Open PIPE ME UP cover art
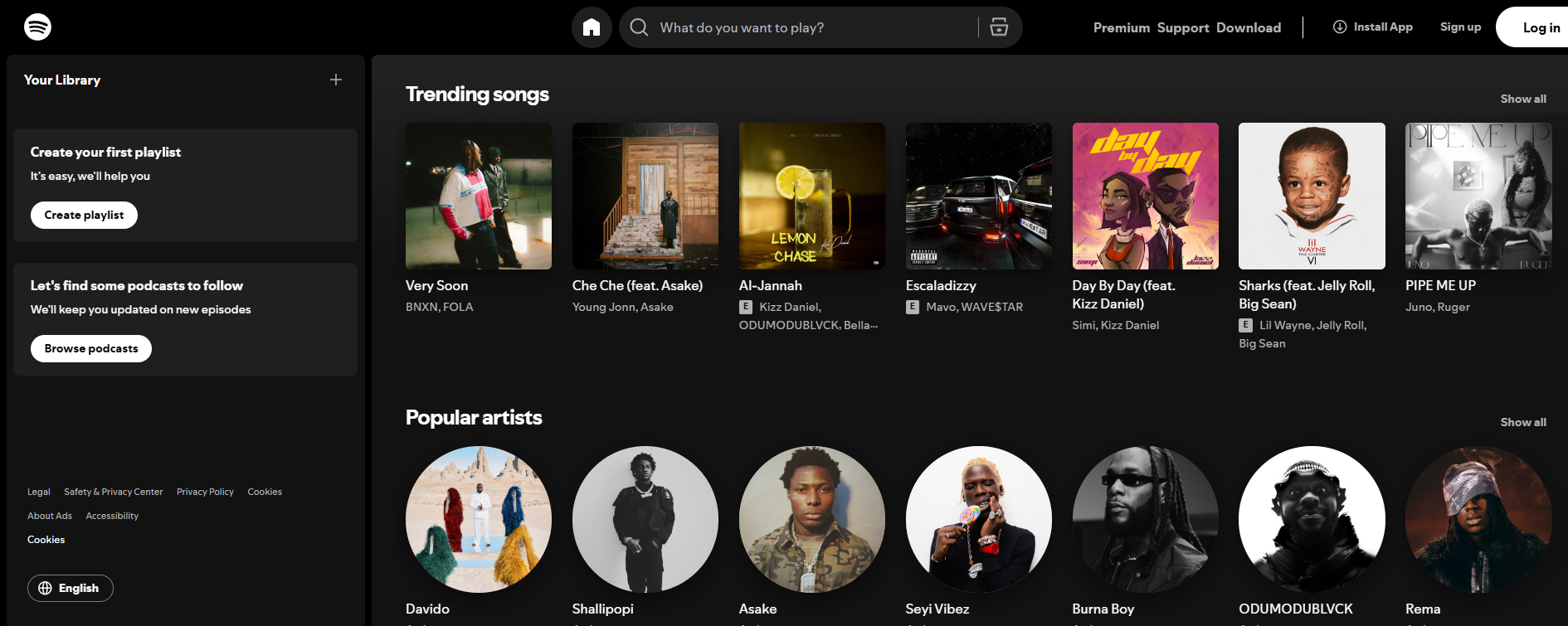 (1478, 196)
